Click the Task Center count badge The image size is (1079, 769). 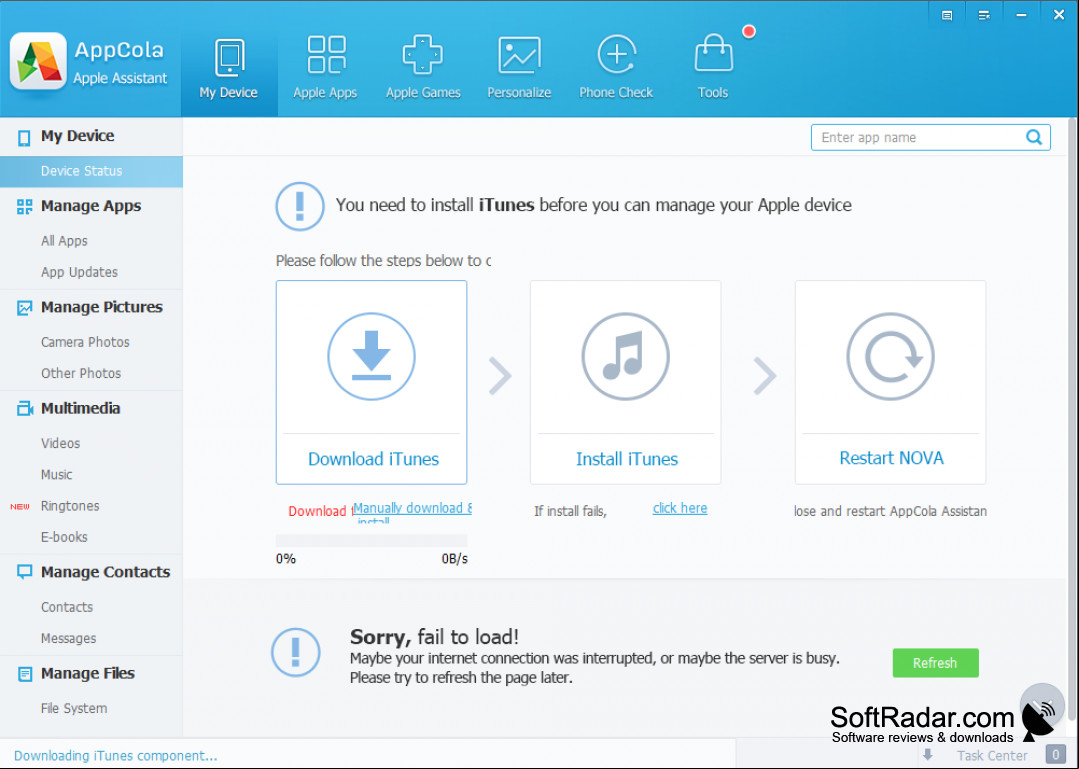coord(1055,755)
